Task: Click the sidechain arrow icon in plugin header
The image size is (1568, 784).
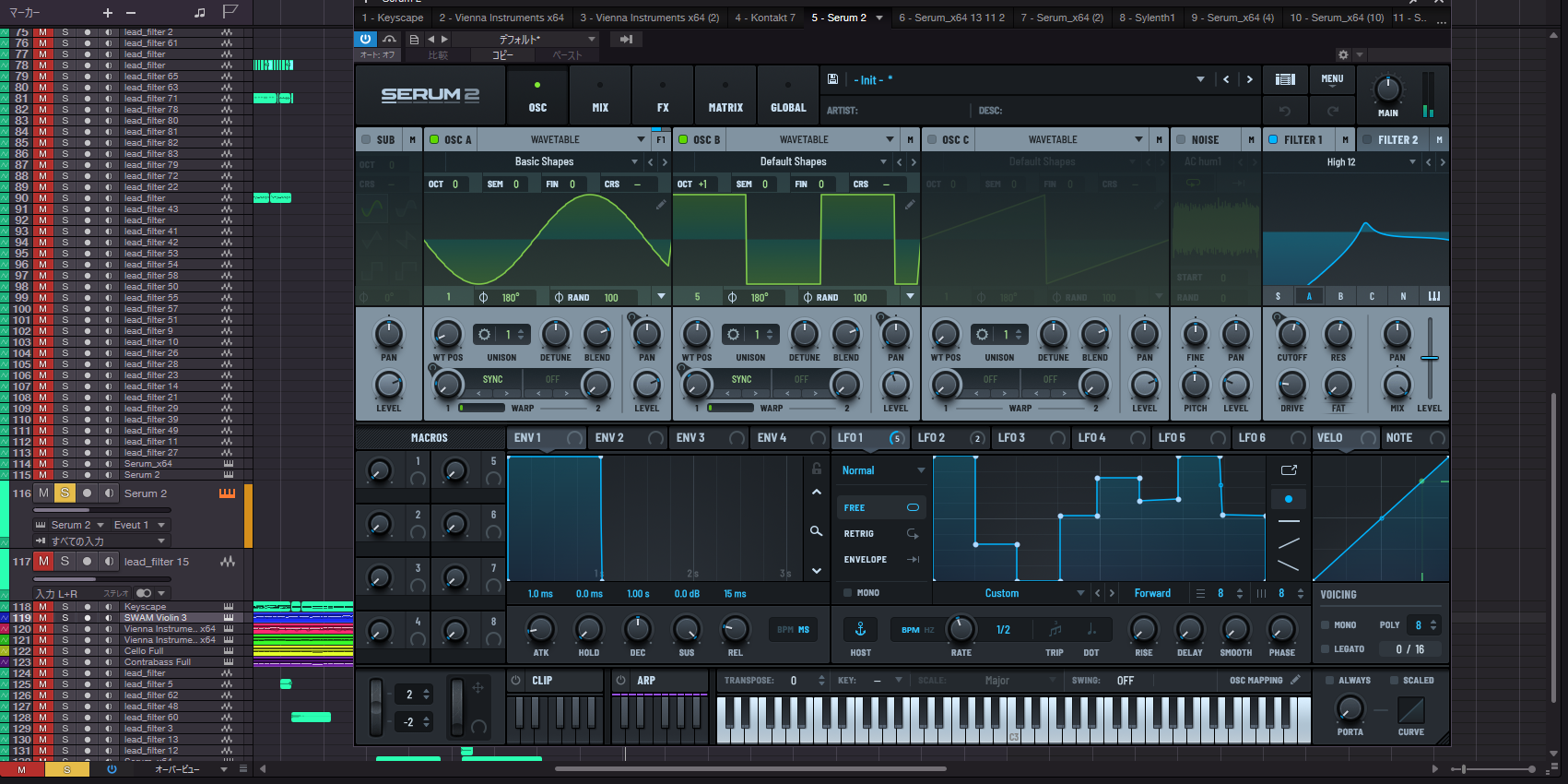Action: [626, 39]
